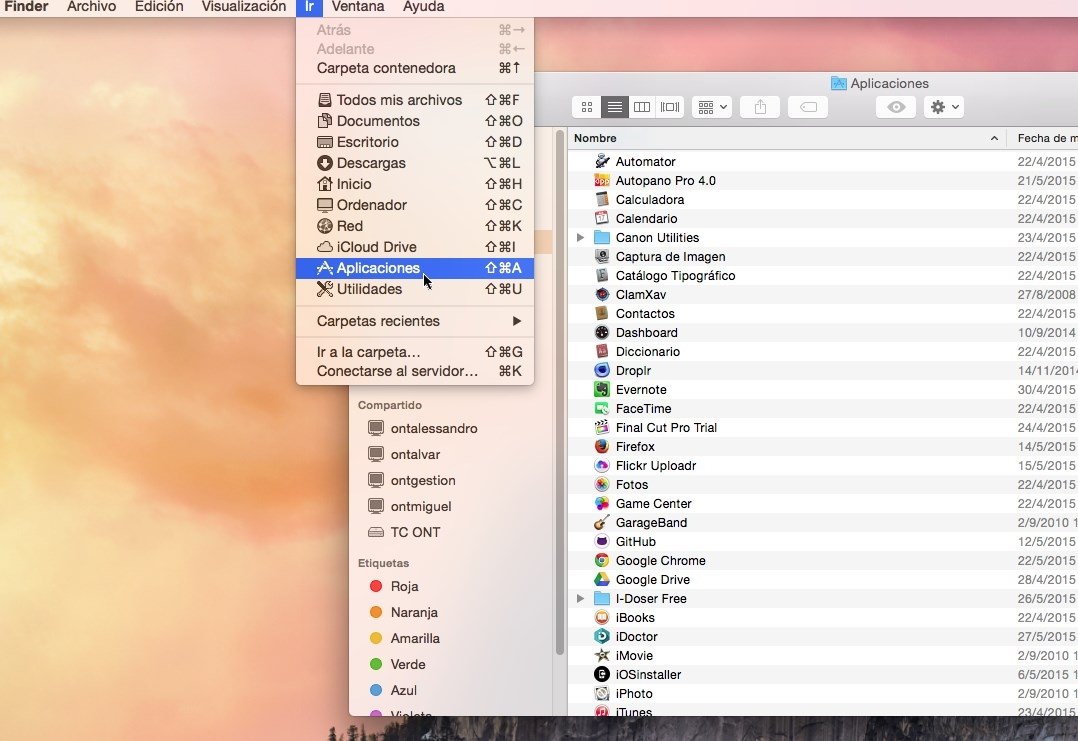Select the Catálogo Tipográfico row
1078x741 pixels.
tap(823, 275)
